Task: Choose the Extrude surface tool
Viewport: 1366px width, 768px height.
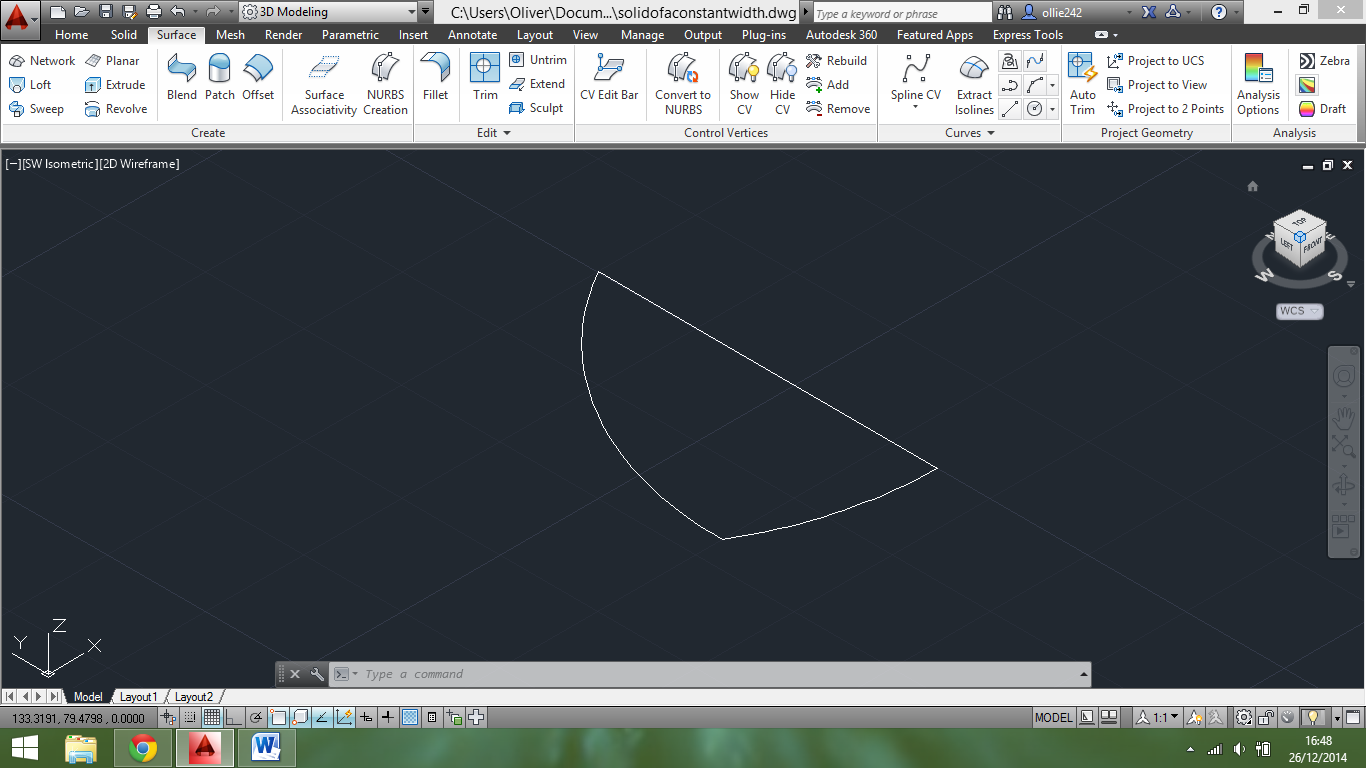Action: click(x=115, y=85)
